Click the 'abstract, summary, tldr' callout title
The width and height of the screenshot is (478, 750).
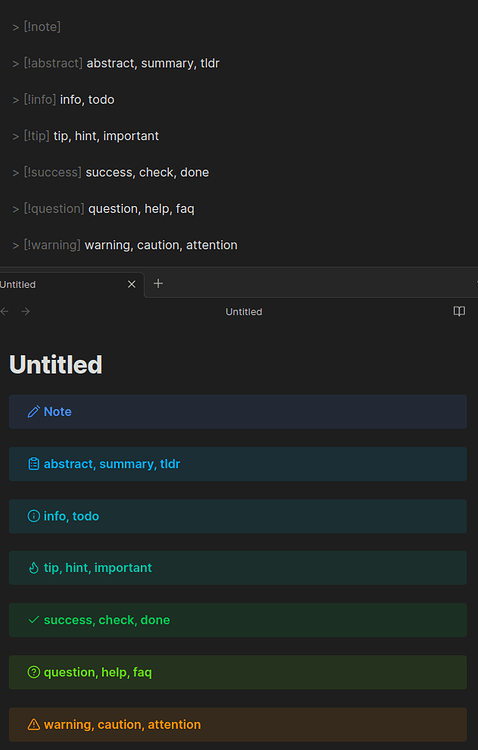click(112, 464)
